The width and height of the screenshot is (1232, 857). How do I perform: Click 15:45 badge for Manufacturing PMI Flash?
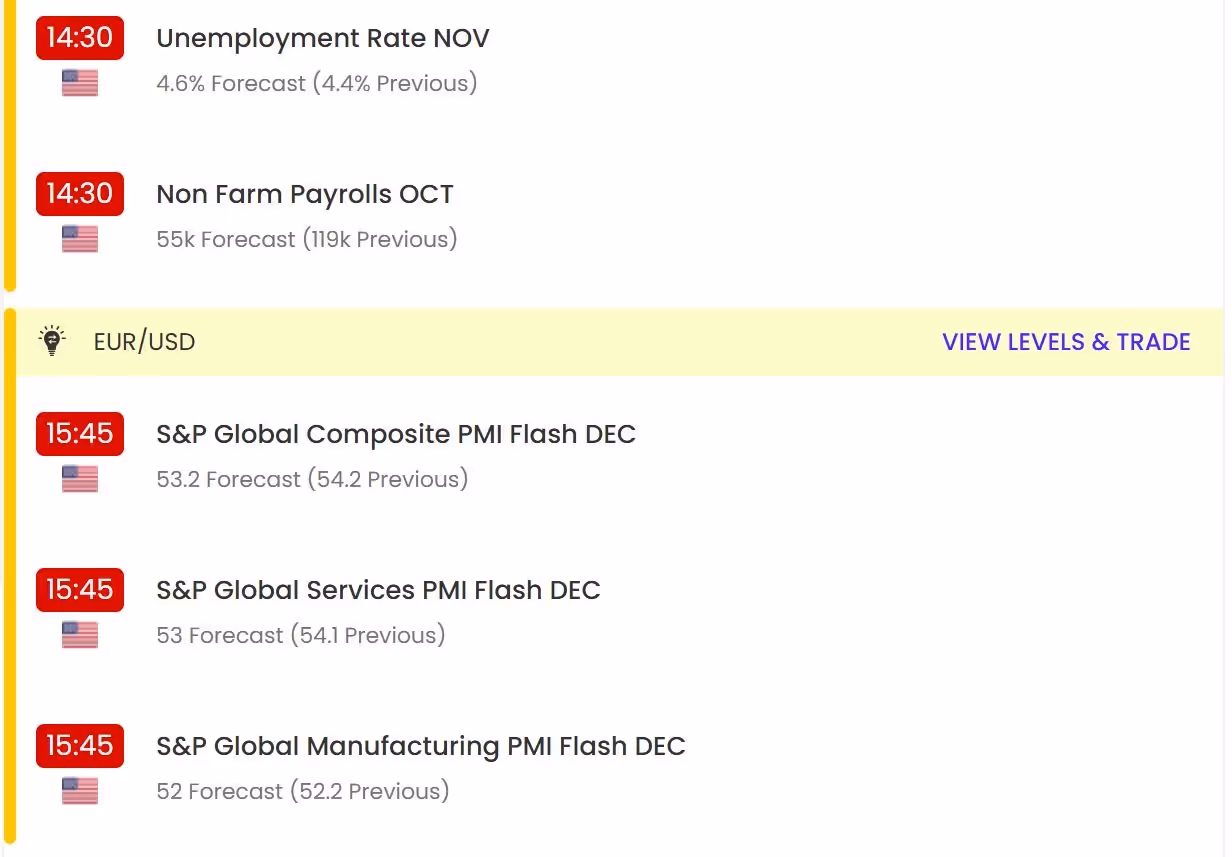point(80,745)
